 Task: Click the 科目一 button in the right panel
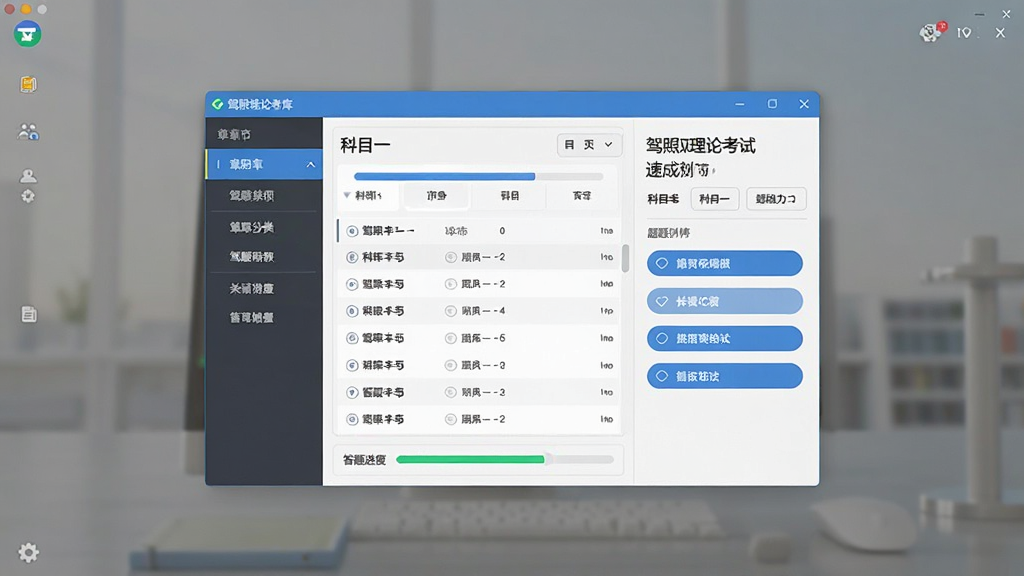coord(714,199)
